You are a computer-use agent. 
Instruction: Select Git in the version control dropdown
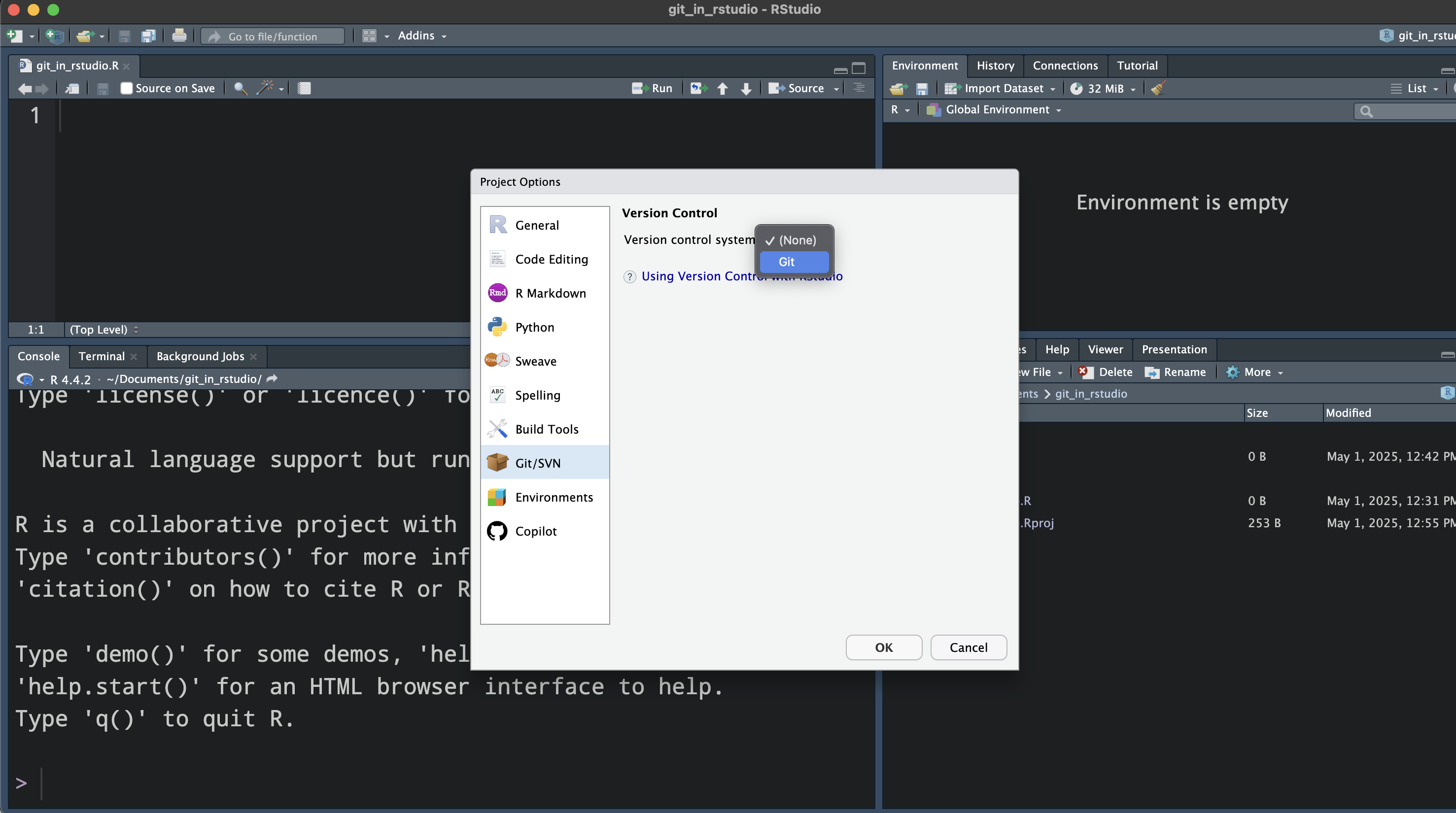point(794,262)
